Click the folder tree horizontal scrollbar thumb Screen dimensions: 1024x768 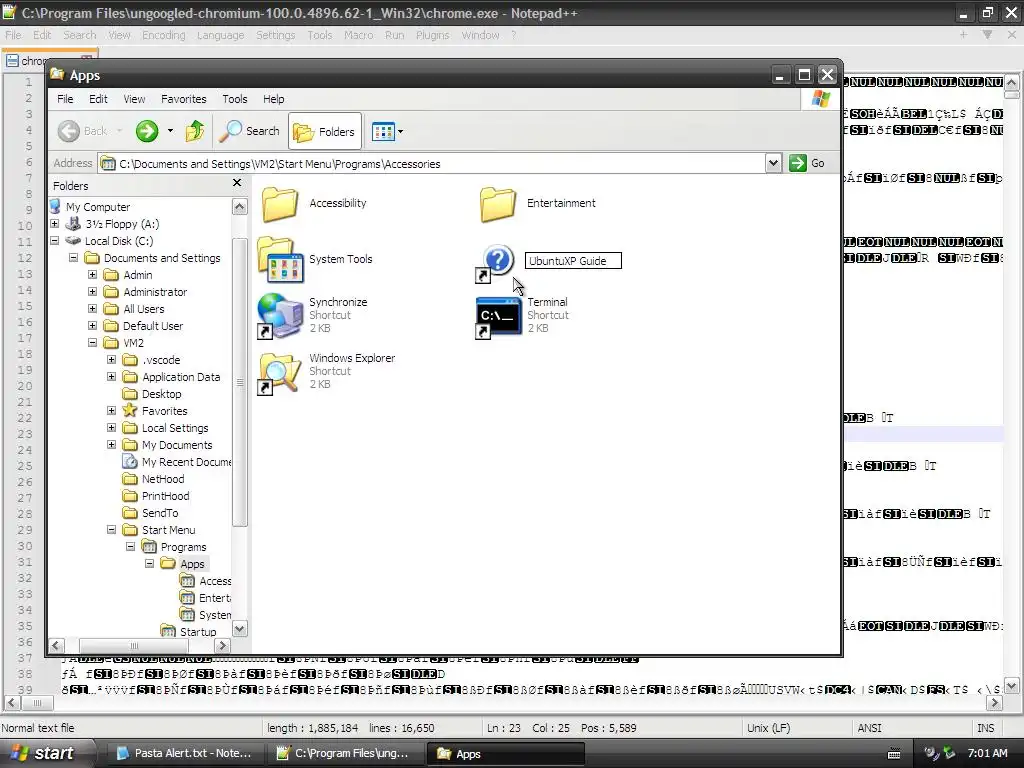point(134,645)
